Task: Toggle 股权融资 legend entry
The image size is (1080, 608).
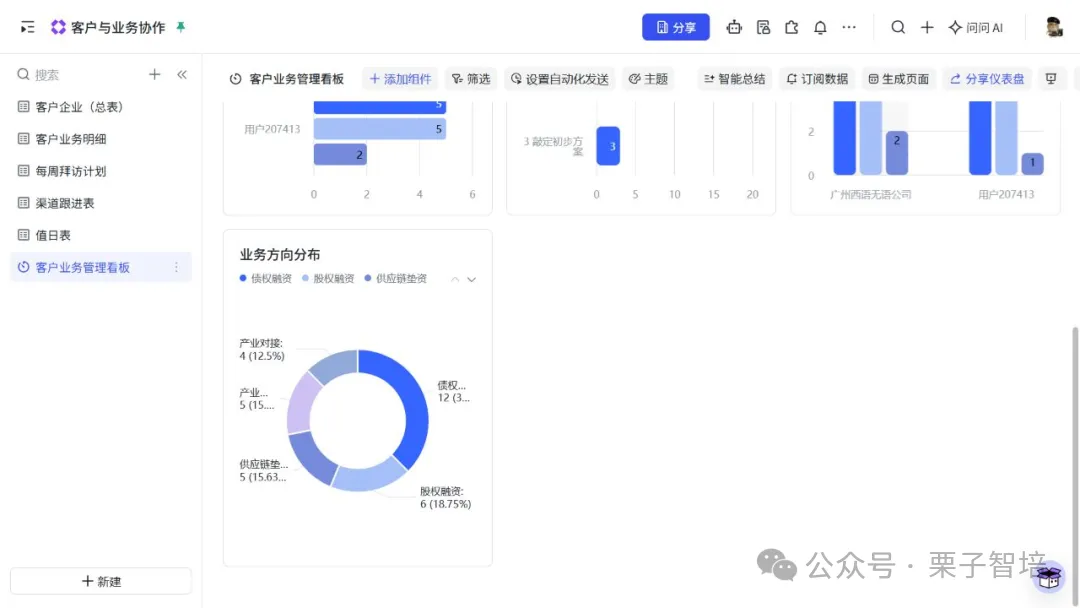Action: pos(328,278)
